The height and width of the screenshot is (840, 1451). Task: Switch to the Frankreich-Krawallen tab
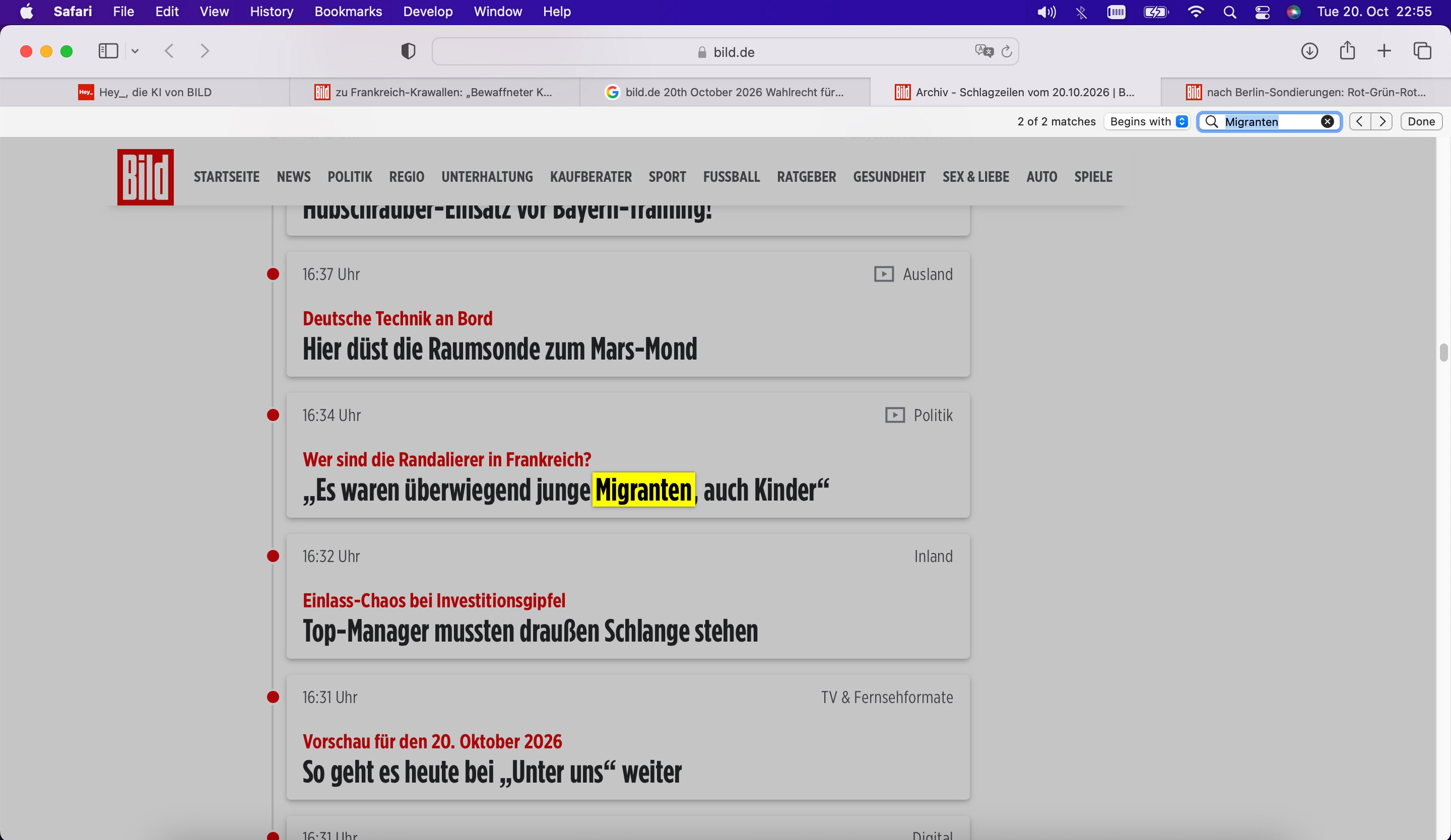[435, 92]
